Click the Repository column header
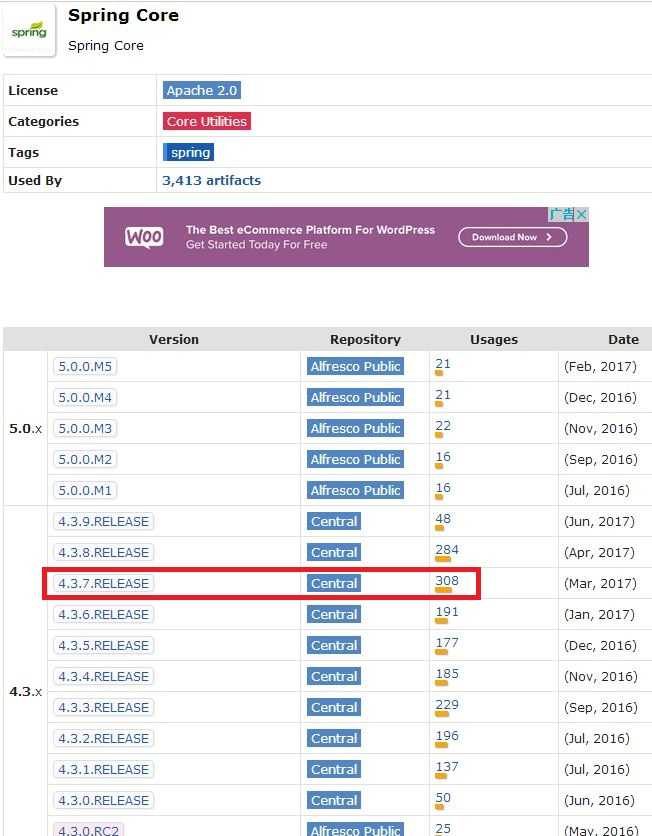The image size is (652, 836). (x=365, y=339)
